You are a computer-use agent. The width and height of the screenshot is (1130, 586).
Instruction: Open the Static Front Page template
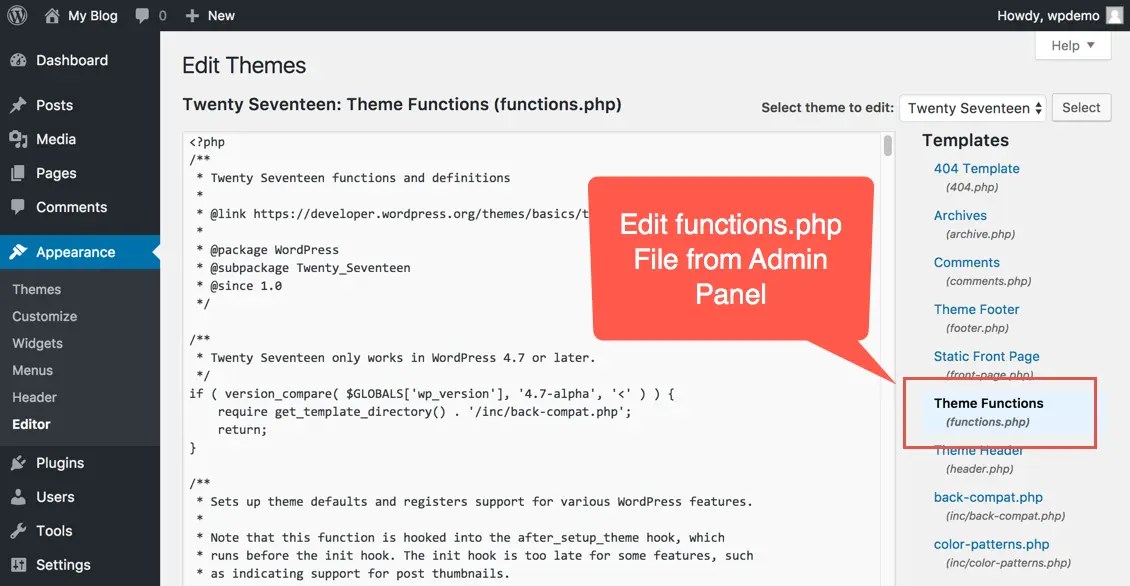click(x=987, y=356)
